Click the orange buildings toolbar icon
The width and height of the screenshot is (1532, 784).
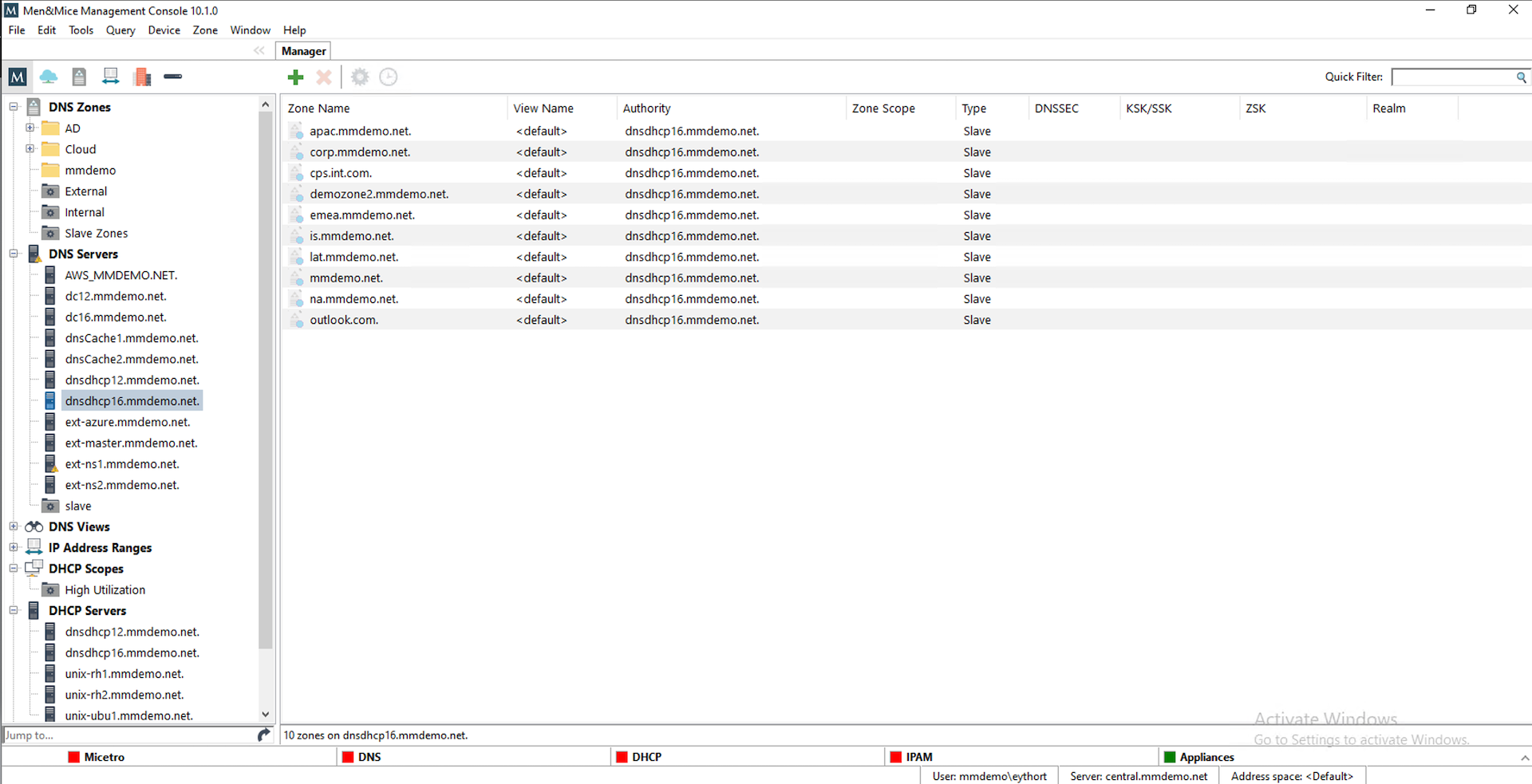143,77
